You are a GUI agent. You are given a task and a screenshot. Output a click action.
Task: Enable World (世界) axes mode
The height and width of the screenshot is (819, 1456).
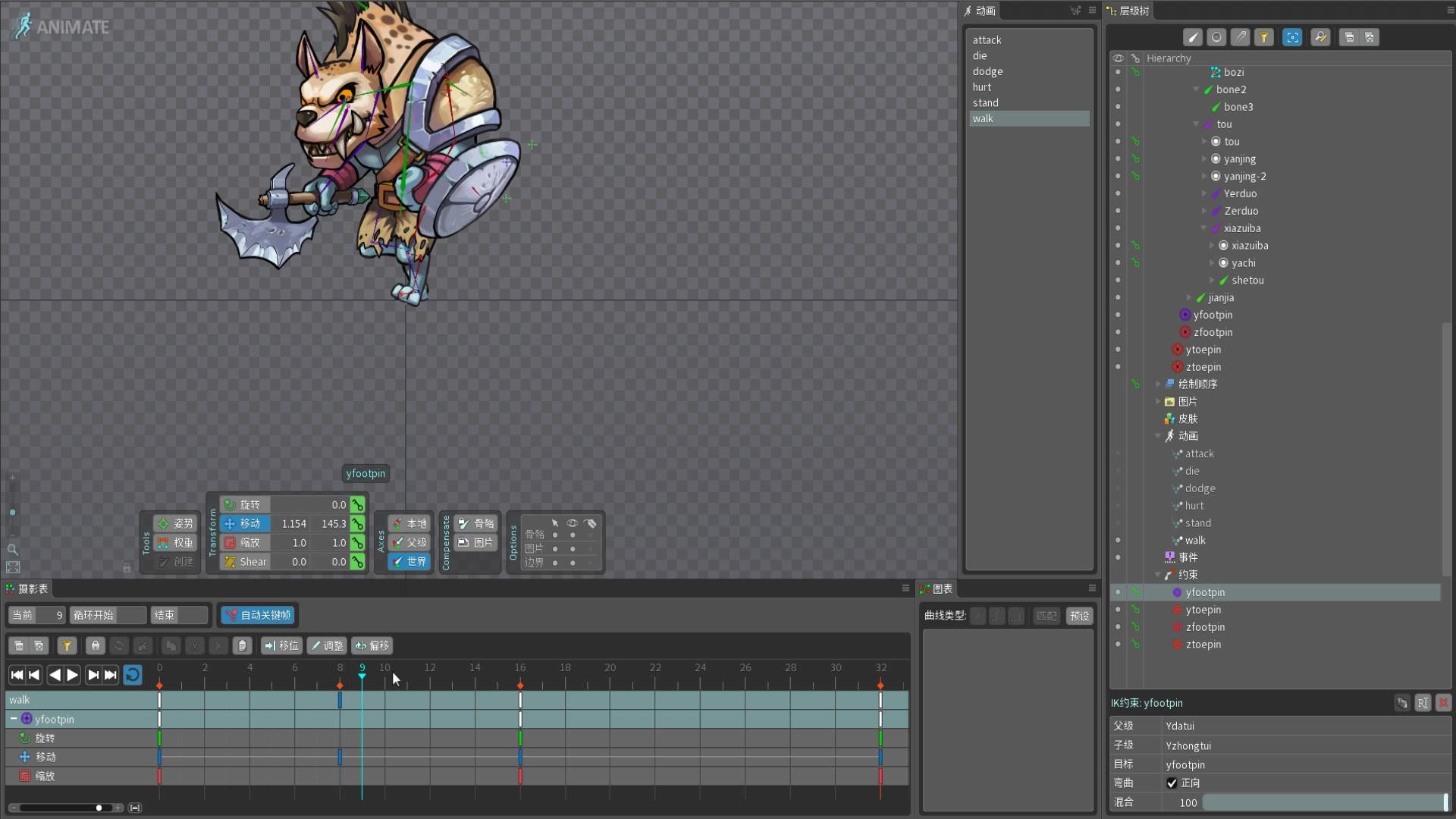coord(409,562)
